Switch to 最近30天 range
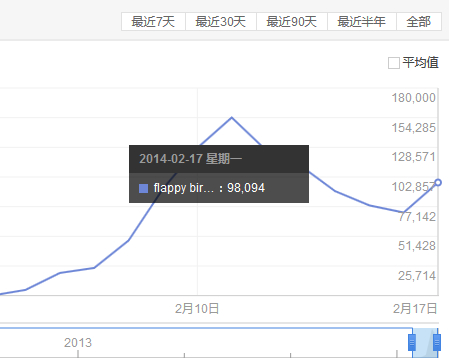The height and width of the screenshot is (361, 449). coord(221,22)
